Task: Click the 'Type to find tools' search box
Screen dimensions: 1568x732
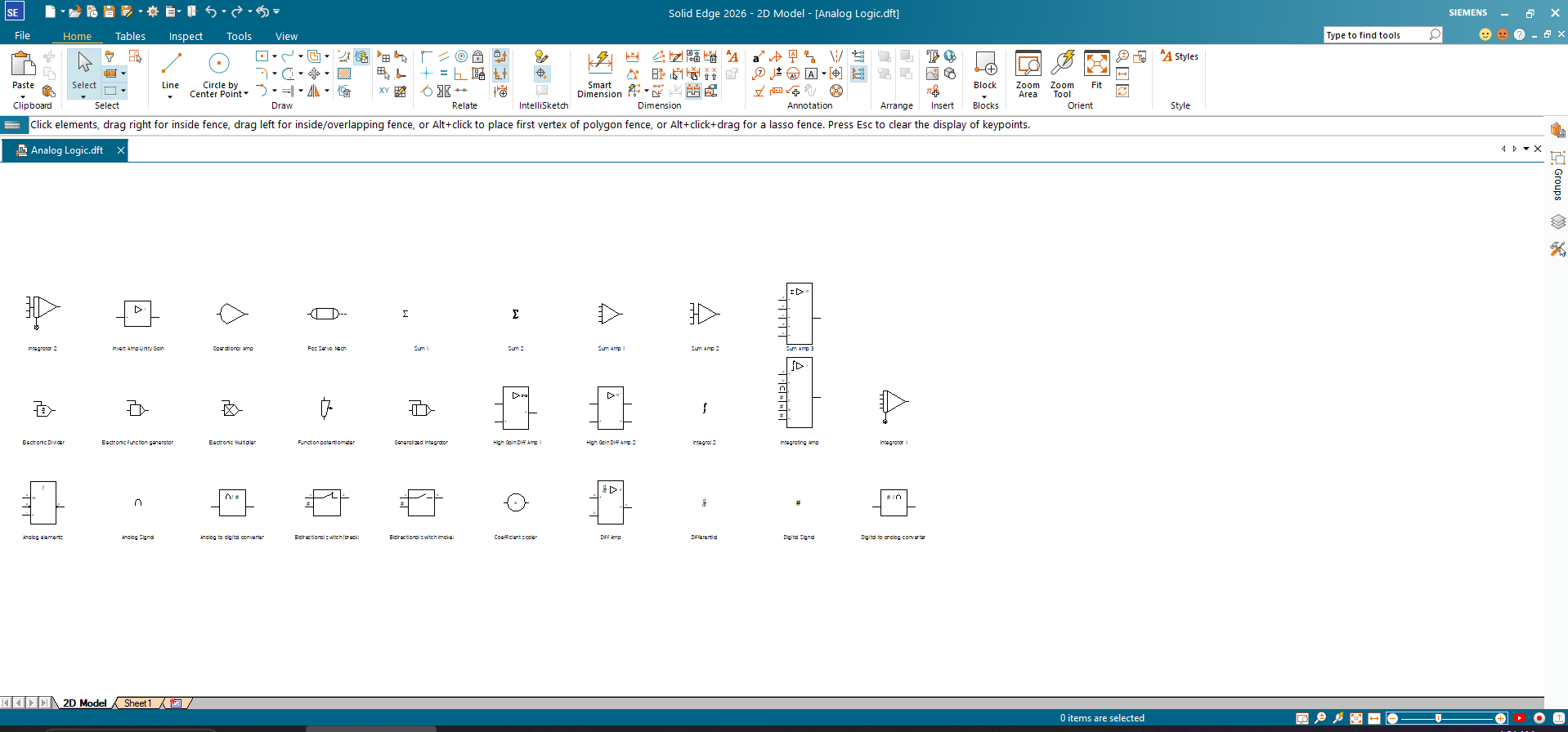Action: [x=1376, y=35]
